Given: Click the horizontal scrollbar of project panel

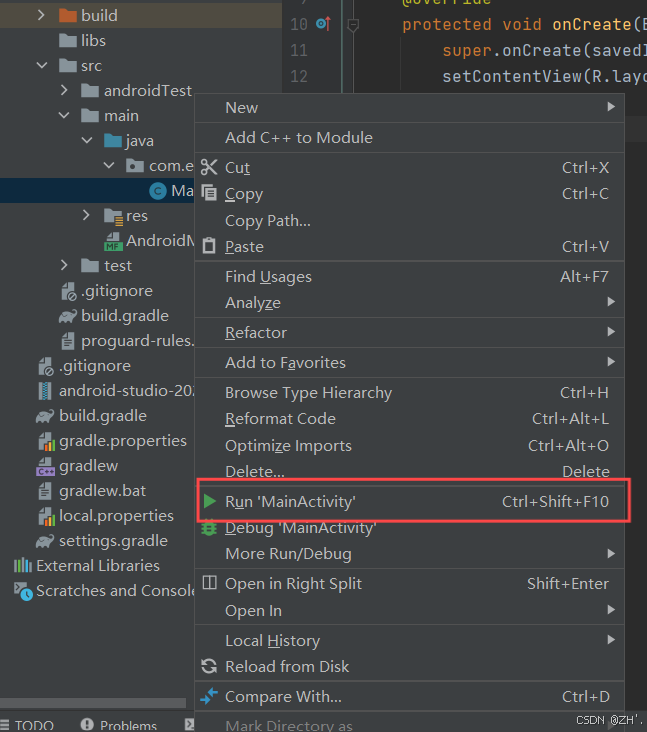Looking at the screenshot, I should tap(93, 703).
